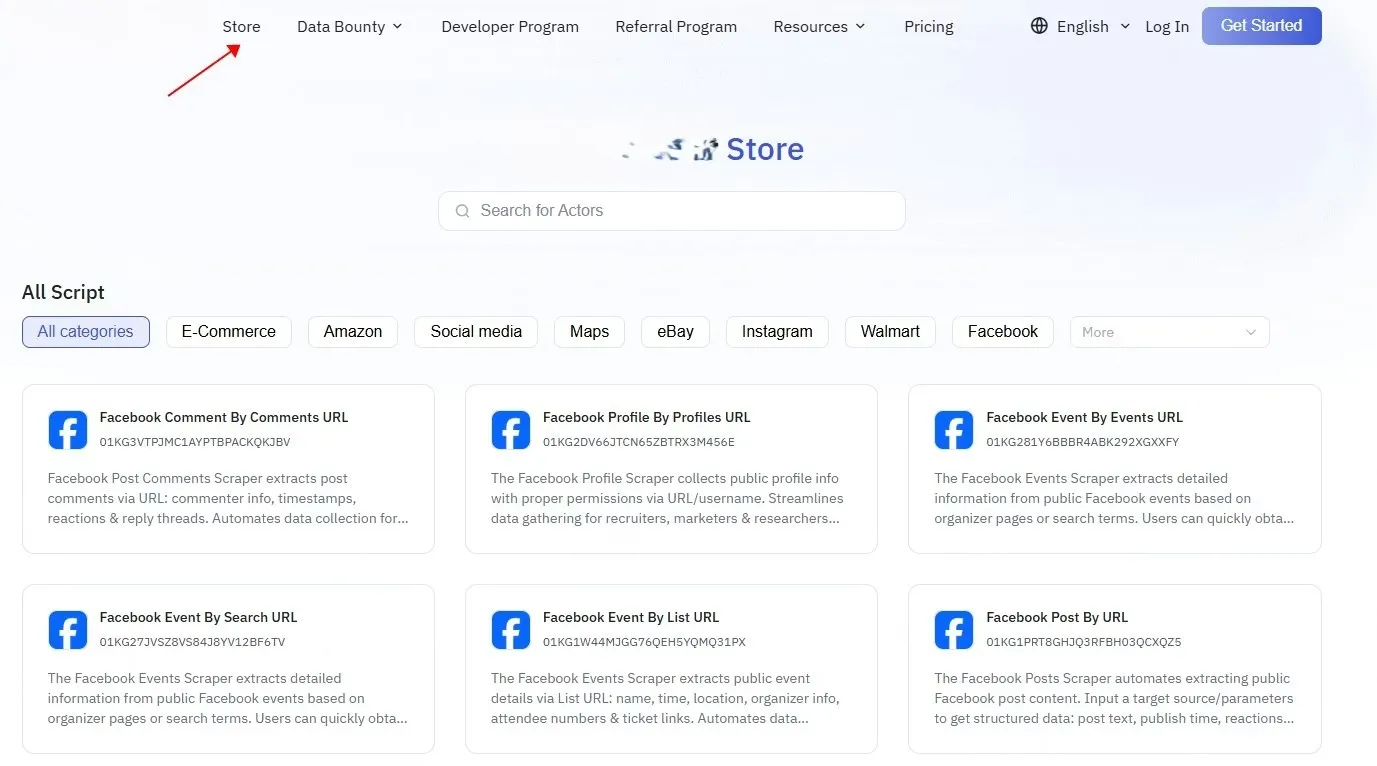This screenshot has height=766, width=1377.
Task: Click Facebook icon on Profile By Profiles URL card
Action: [x=511, y=430]
